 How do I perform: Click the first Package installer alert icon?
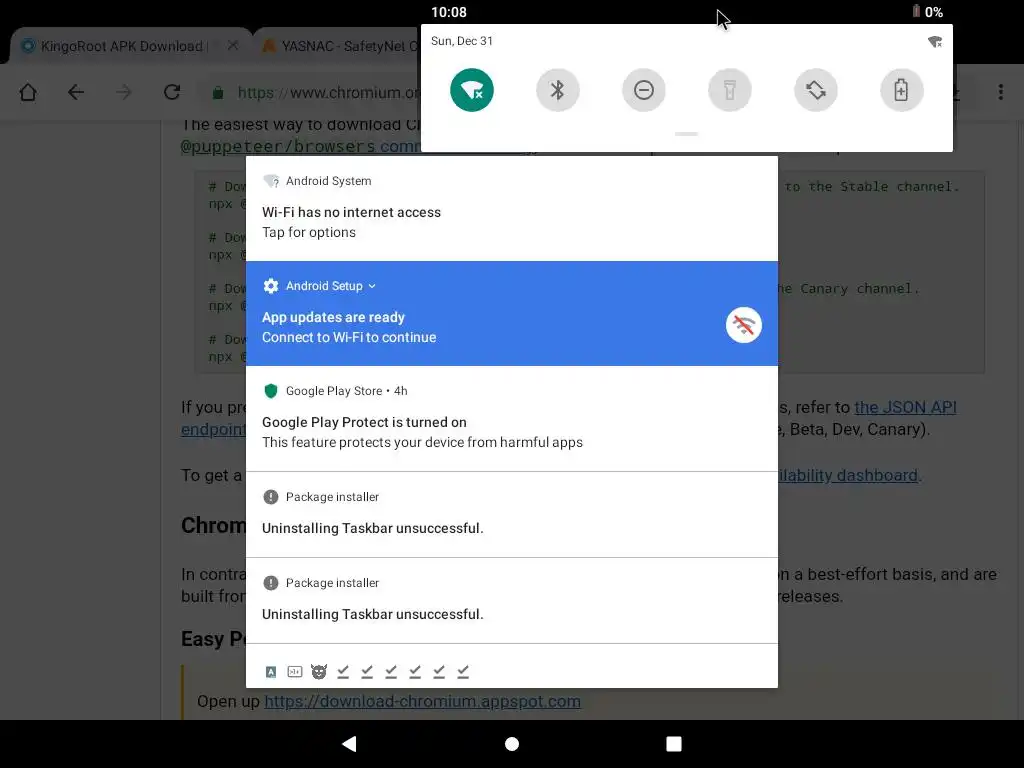tap(270, 496)
